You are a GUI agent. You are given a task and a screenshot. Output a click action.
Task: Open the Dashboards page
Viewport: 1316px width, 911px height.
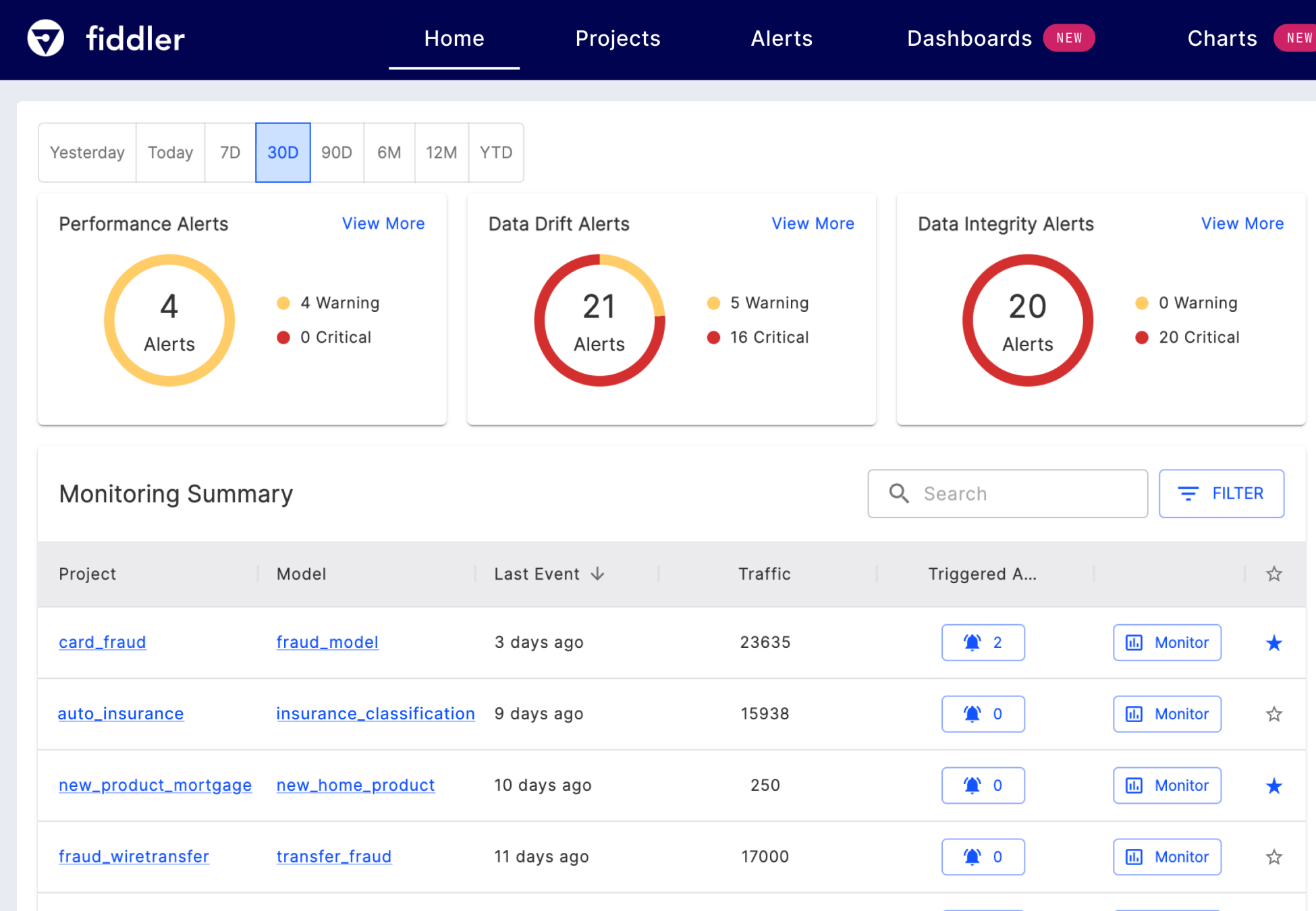click(x=969, y=38)
